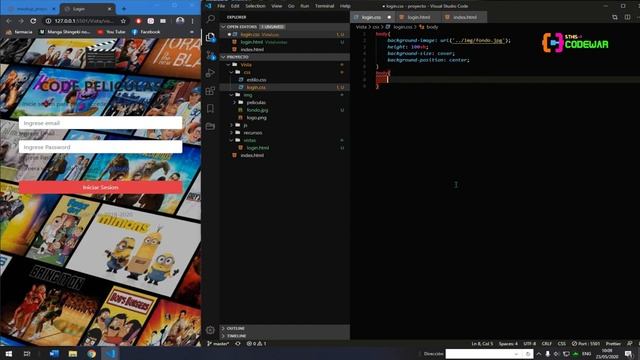Open Chrome's three-dot menu
This screenshot has width=640, height=360.
pos(193,21)
